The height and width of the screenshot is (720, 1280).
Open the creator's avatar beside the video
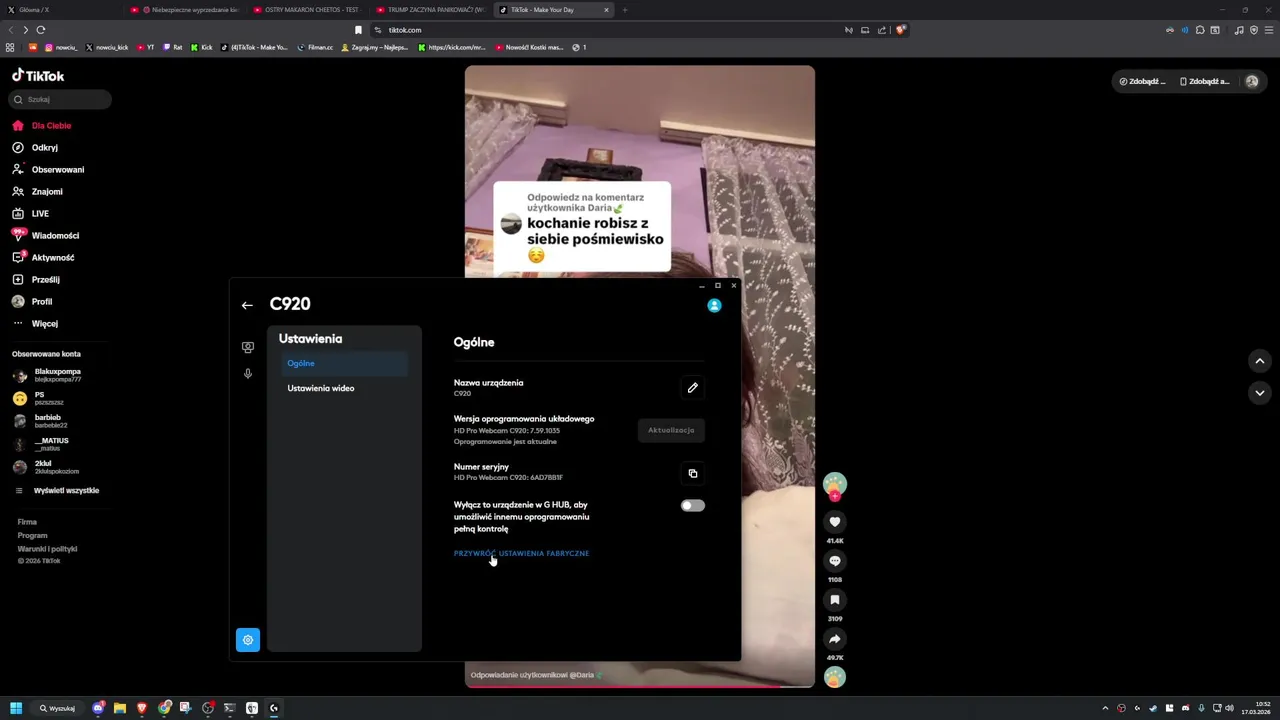pos(835,484)
